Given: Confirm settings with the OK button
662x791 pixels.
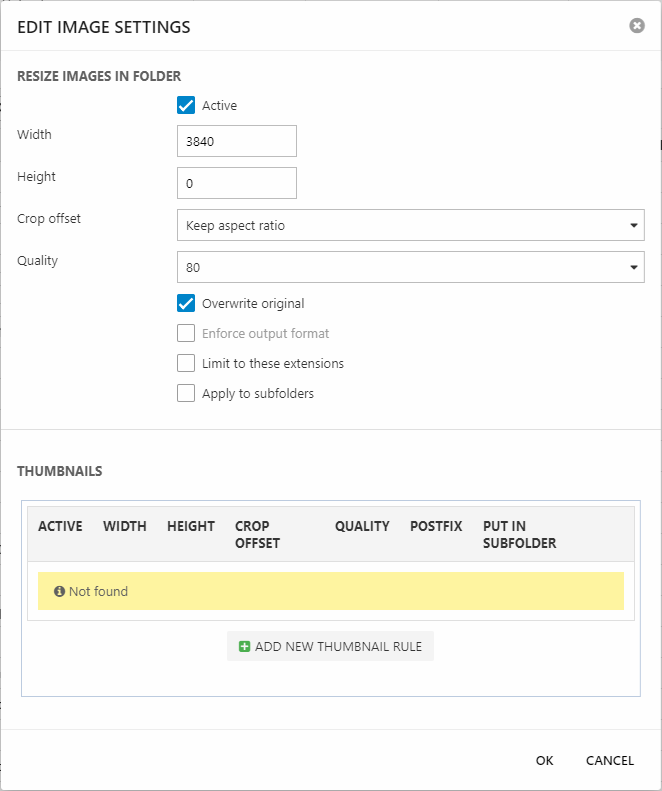Looking at the screenshot, I should [x=544, y=760].
